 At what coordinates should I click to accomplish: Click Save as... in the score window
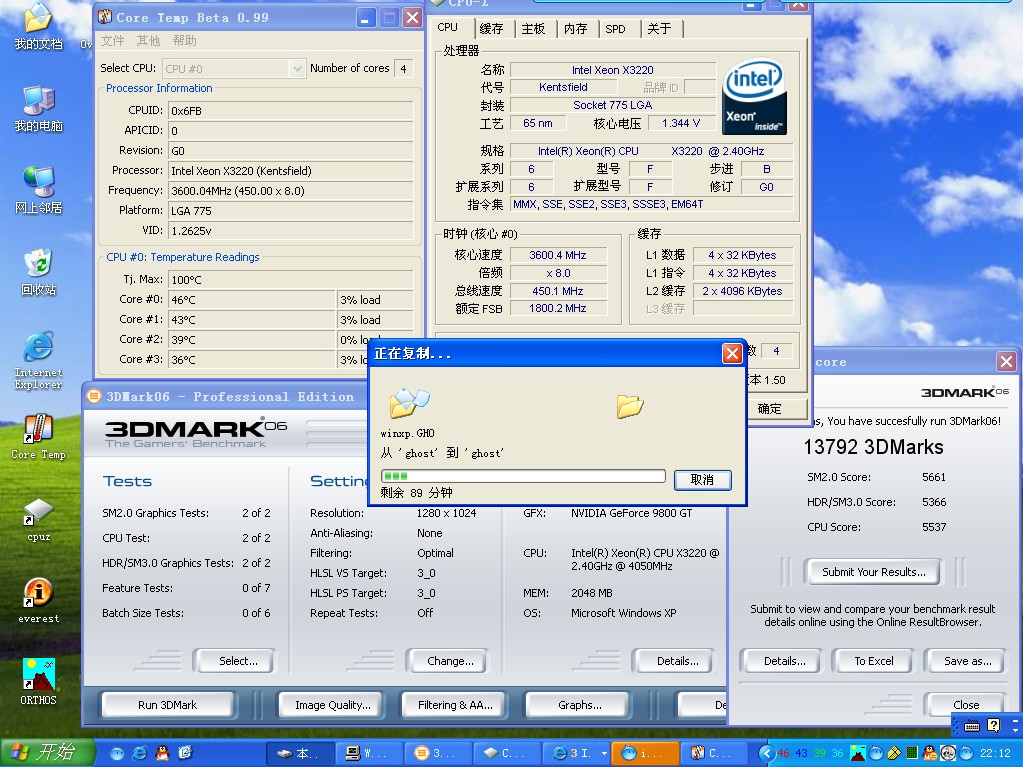tap(968, 661)
